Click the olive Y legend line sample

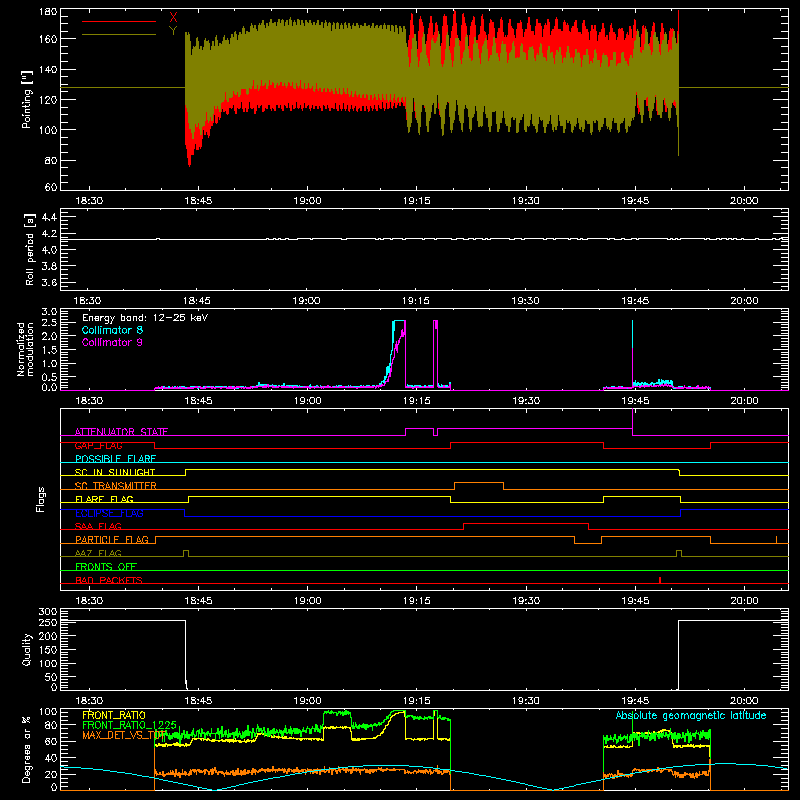[119, 35]
